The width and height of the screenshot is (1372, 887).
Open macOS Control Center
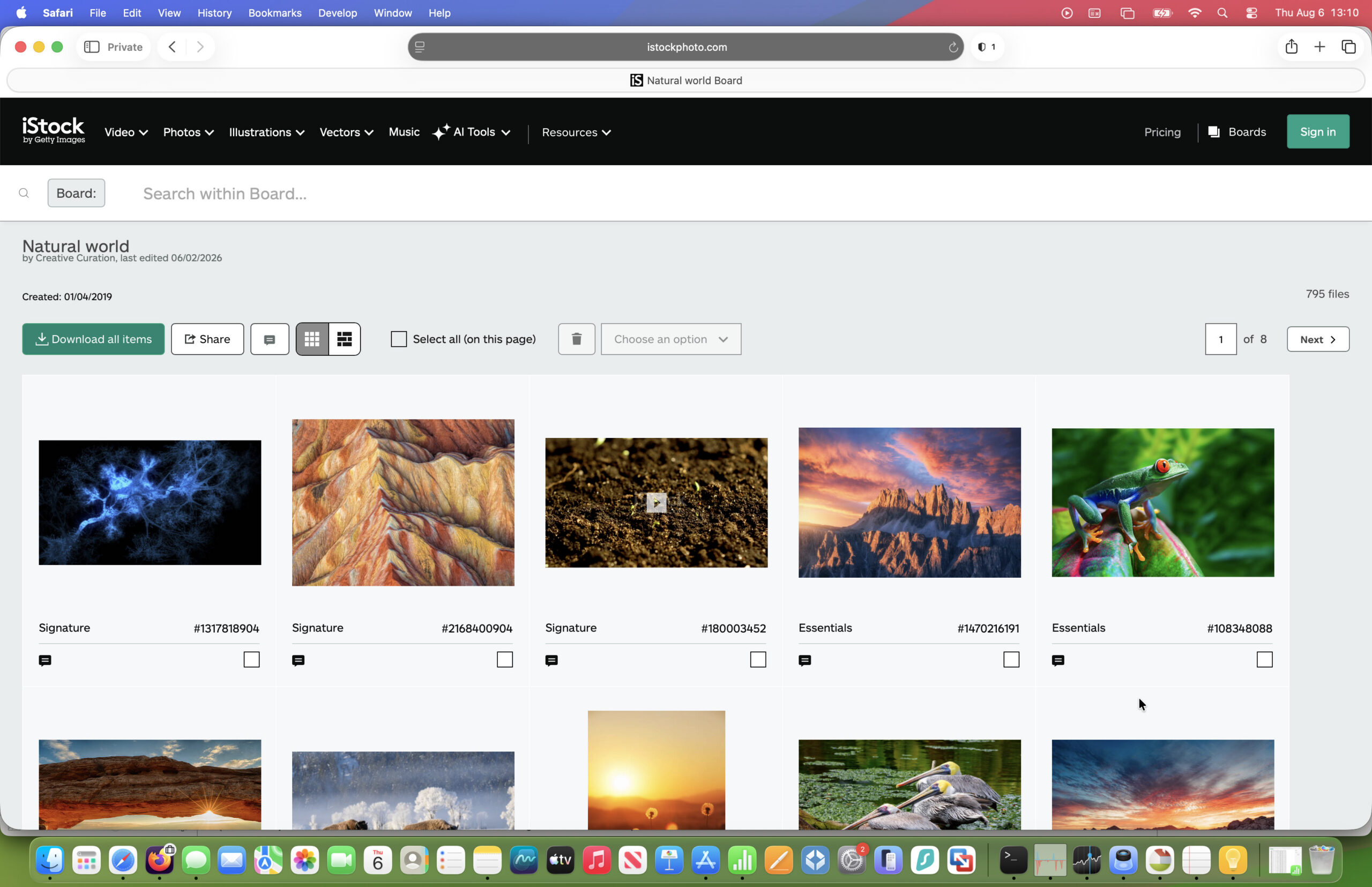point(1251,13)
